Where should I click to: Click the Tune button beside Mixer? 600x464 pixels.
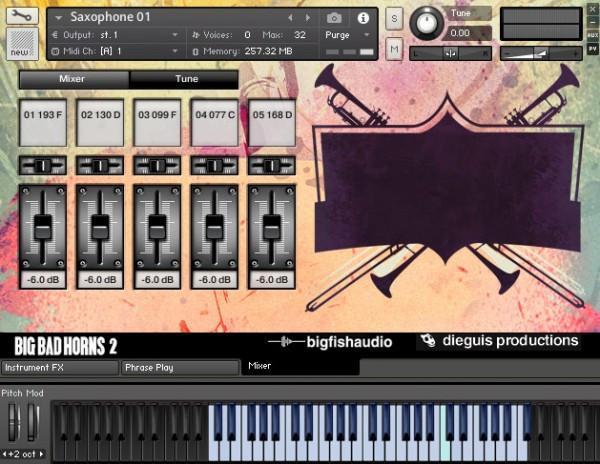click(184, 80)
